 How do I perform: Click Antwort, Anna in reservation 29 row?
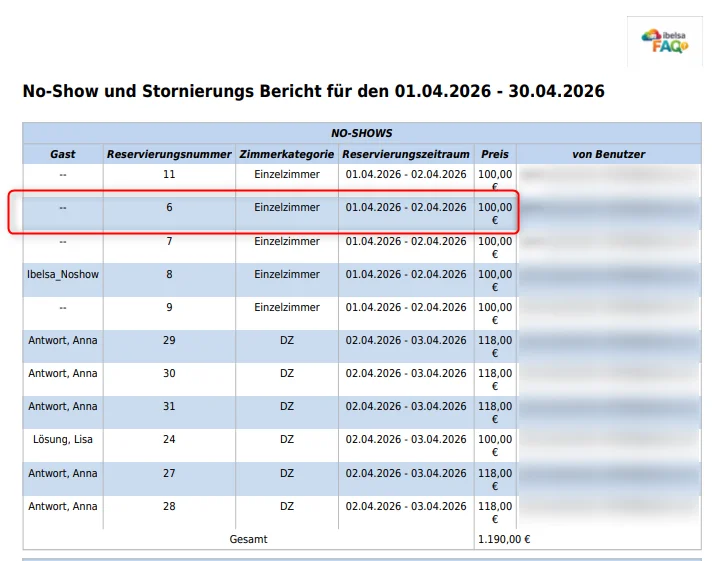click(x=63, y=340)
